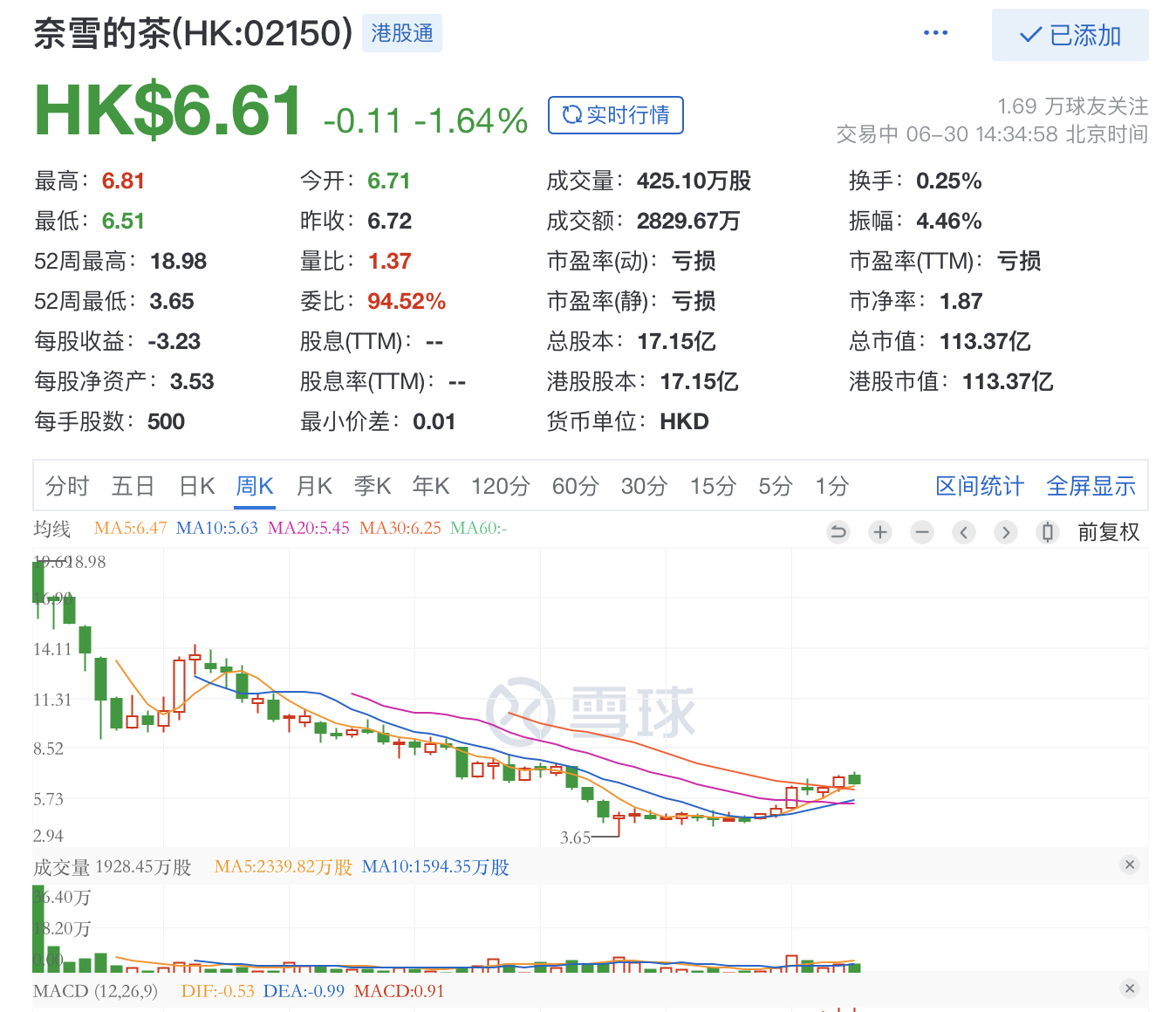Zoom out the chart with minus icon
Image resolution: width=1176 pixels, height=1012 pixels.
point(922,532)
